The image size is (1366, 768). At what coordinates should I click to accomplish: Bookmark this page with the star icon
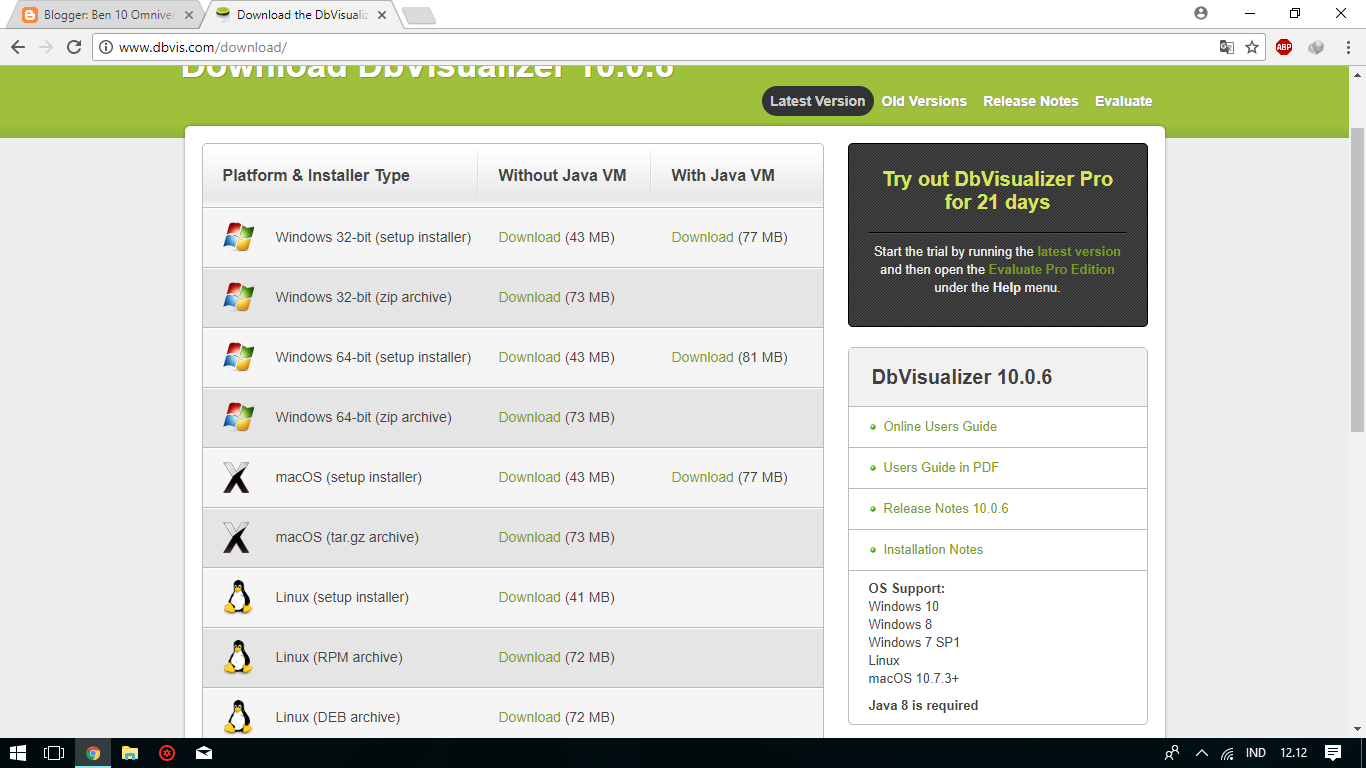[x=1252, y=47]
